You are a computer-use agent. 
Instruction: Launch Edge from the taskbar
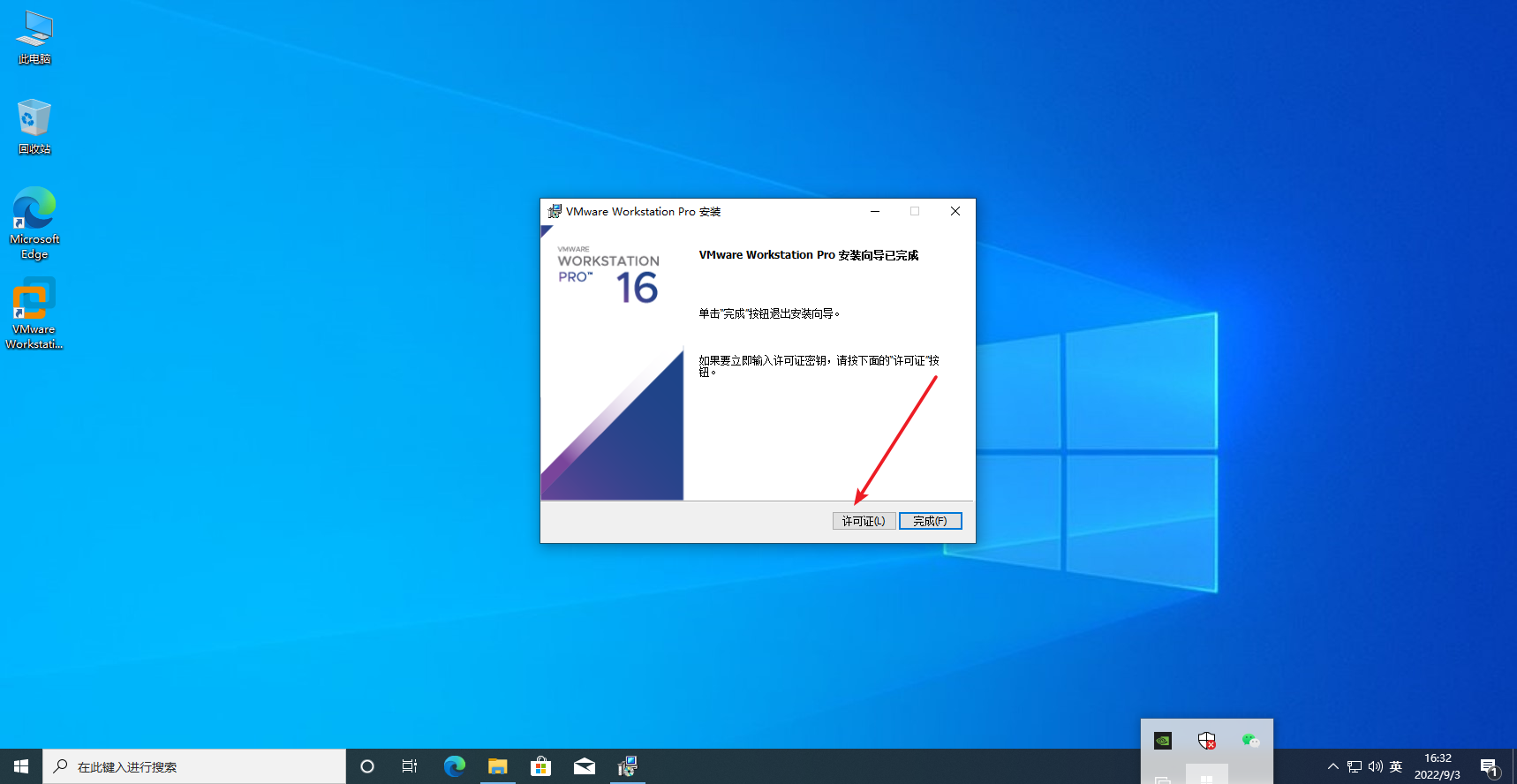455,766
